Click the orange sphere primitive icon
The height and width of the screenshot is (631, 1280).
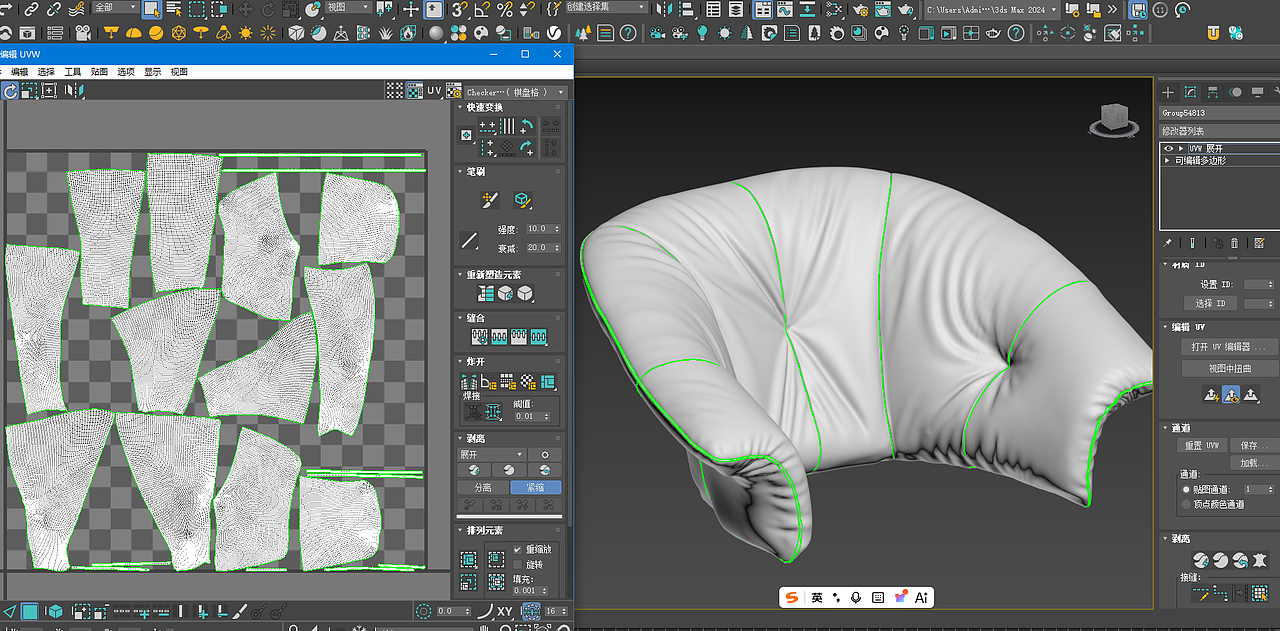point(156,32)
